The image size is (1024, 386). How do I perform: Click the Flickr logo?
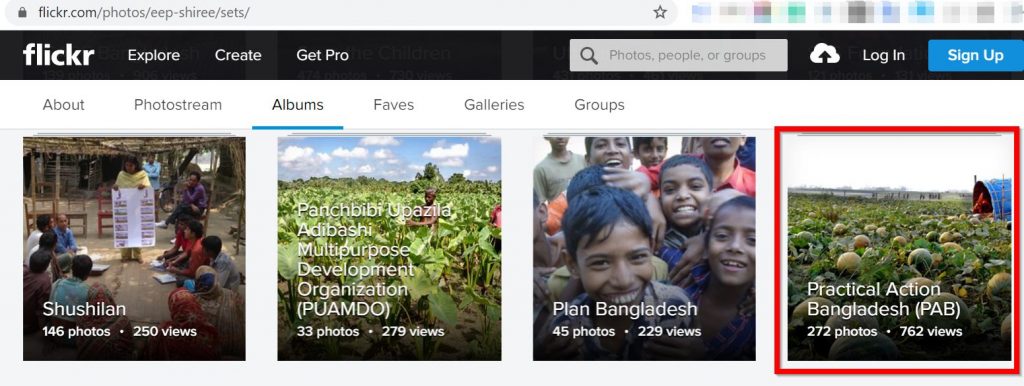click(58, 55)
